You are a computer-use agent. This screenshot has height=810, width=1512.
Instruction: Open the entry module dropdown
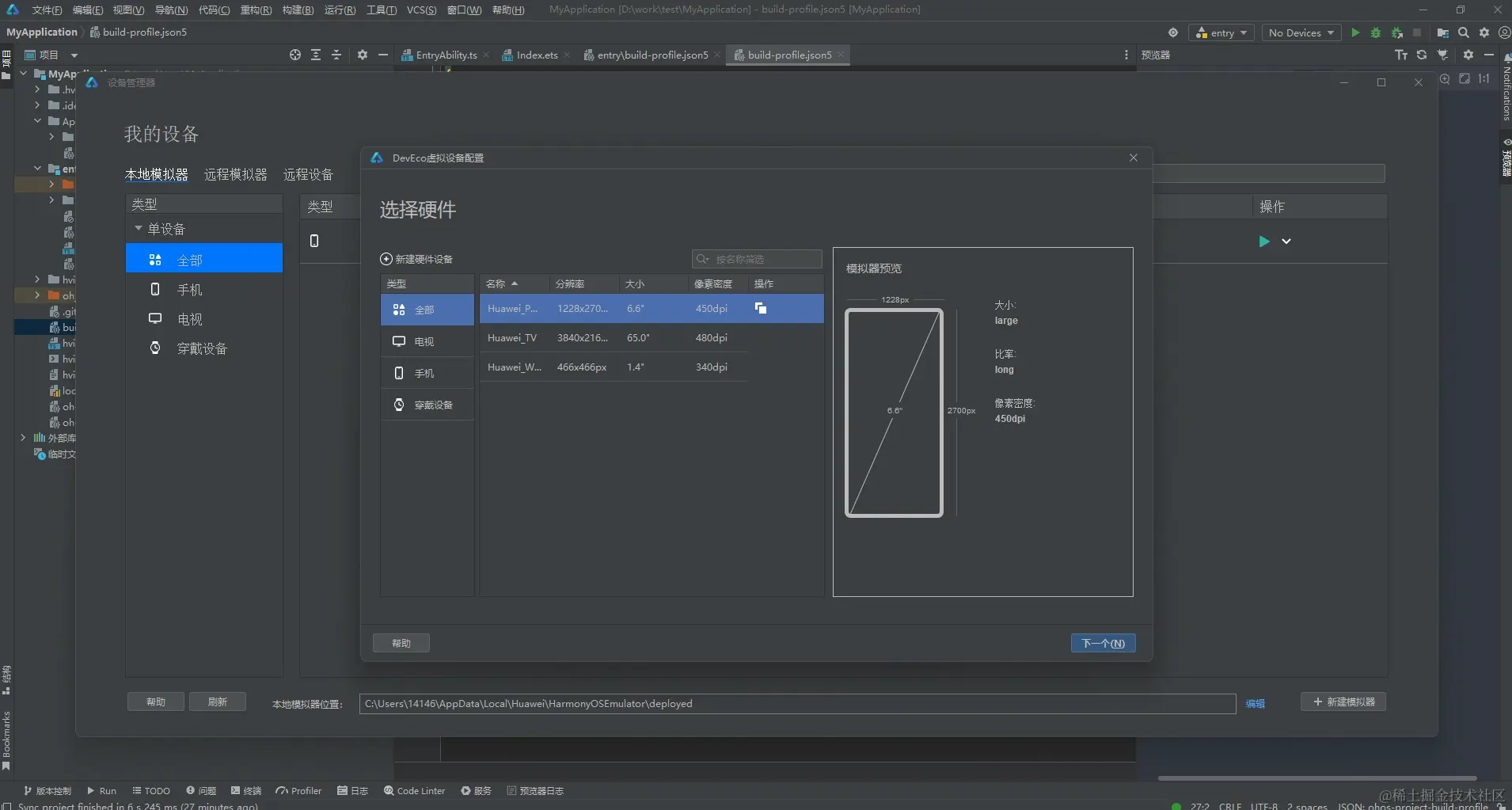click(1223, 32)
